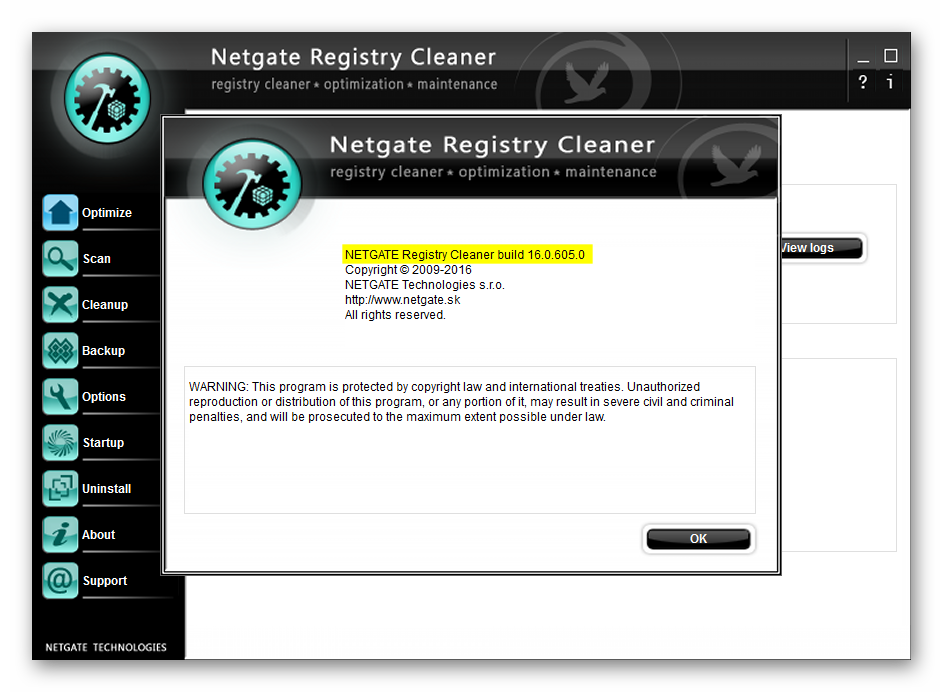Click the Options wrench icon

[x=60, y=396]
